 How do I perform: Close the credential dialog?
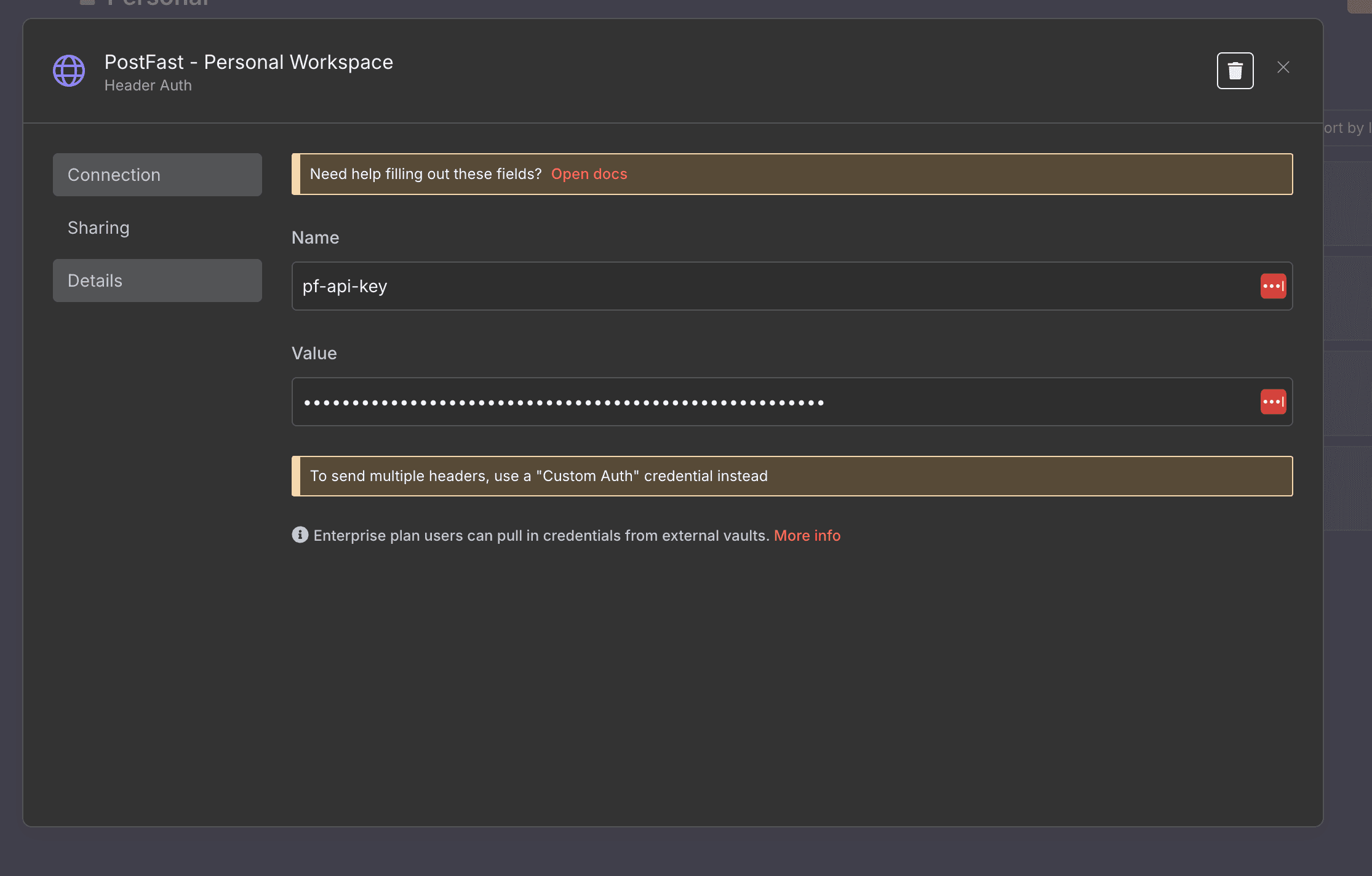1283,67
